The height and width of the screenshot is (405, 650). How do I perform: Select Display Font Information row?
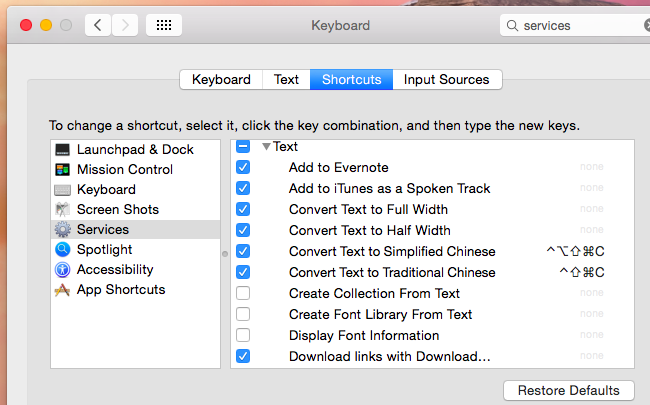(x=432, y=335)
